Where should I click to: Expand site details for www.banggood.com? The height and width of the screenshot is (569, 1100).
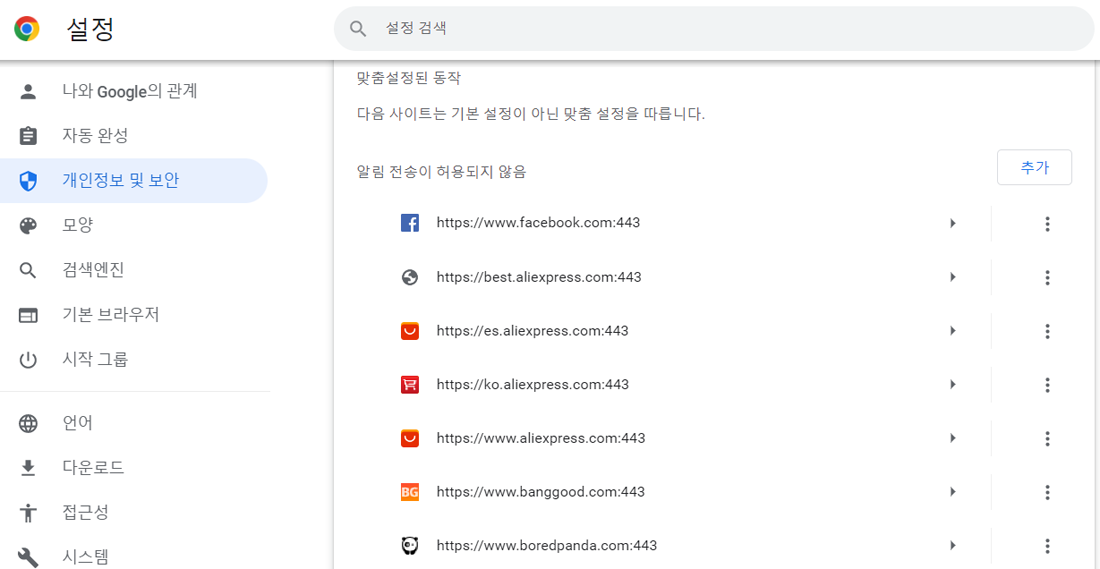pos(952,491)
